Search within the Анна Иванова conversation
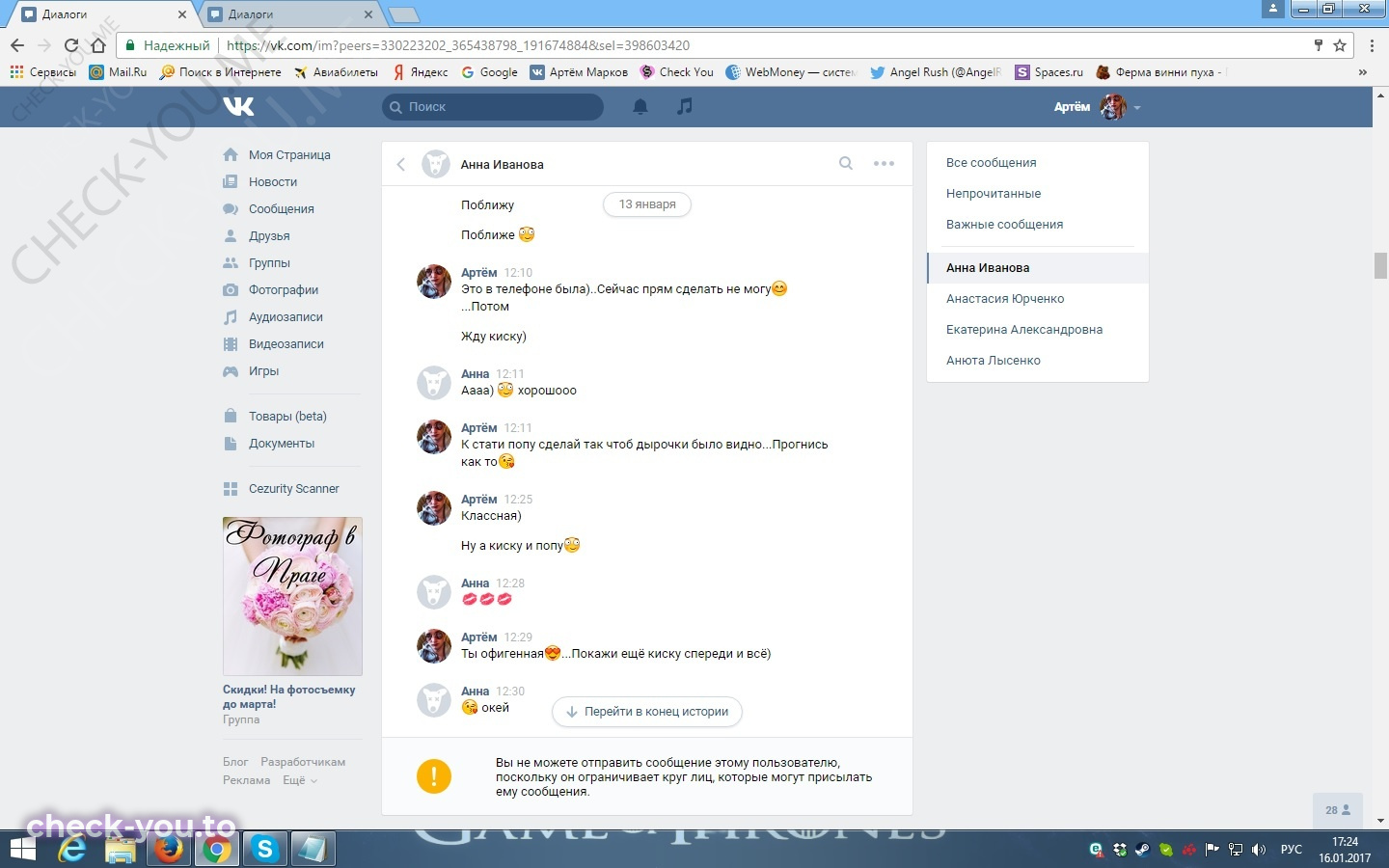The width and height of the screenshot is (1389, 868). (x=846, y=163)
